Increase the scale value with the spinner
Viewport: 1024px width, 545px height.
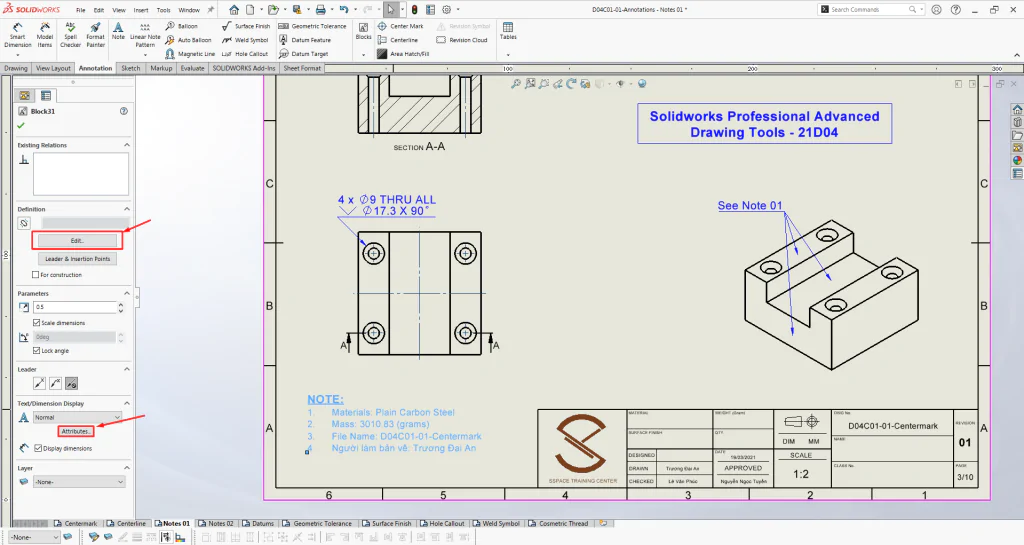click(121, 304)
